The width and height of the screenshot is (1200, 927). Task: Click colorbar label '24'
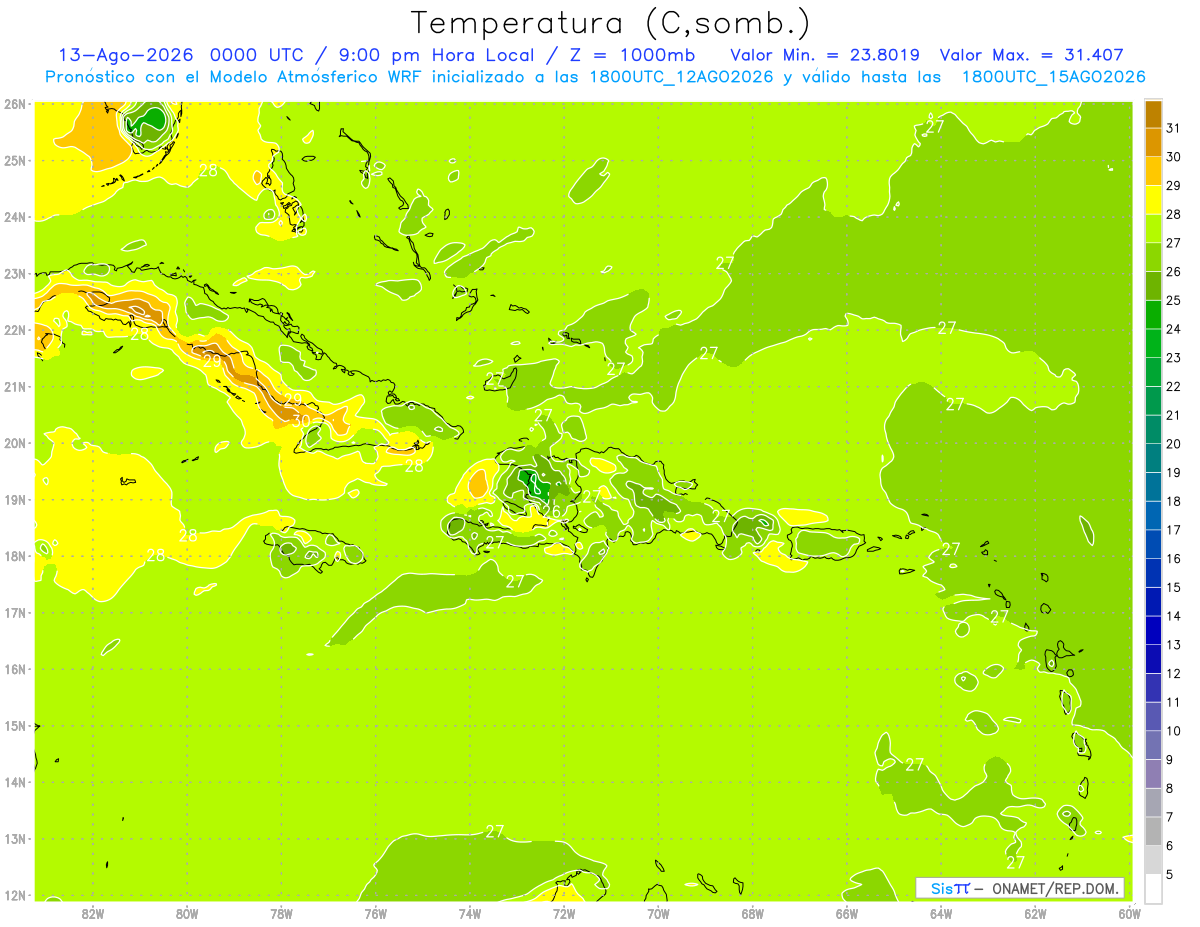click(x=1174, y=329)
